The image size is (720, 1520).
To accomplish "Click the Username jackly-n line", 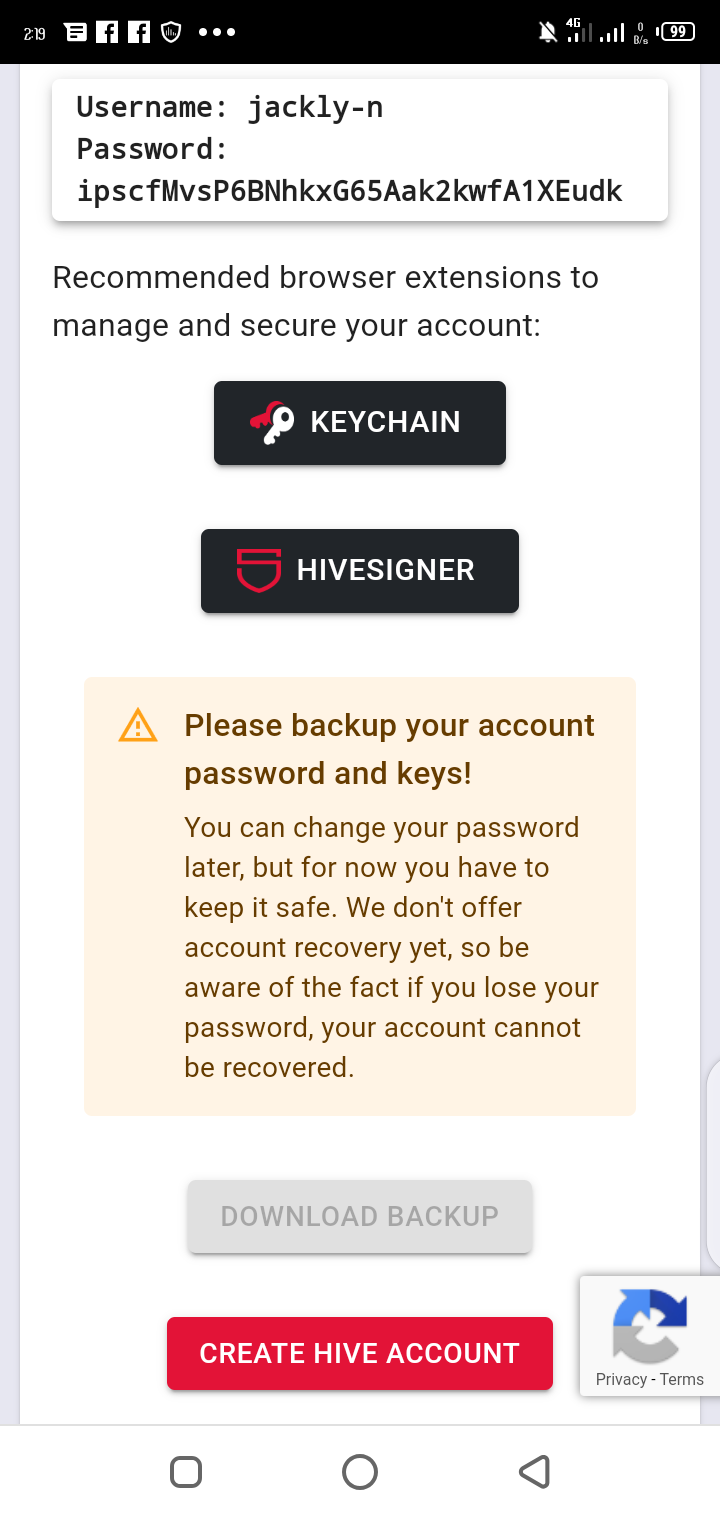I will tap(230, 107).
